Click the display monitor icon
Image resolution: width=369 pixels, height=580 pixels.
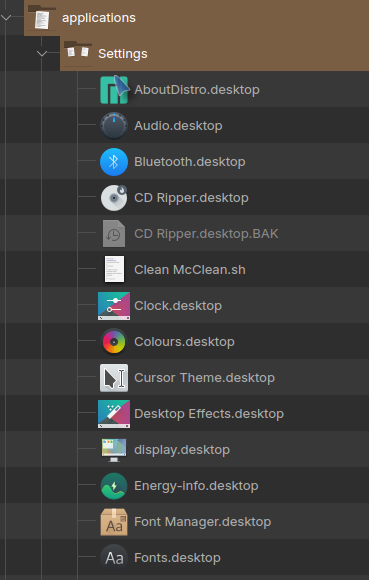point(114,450)
